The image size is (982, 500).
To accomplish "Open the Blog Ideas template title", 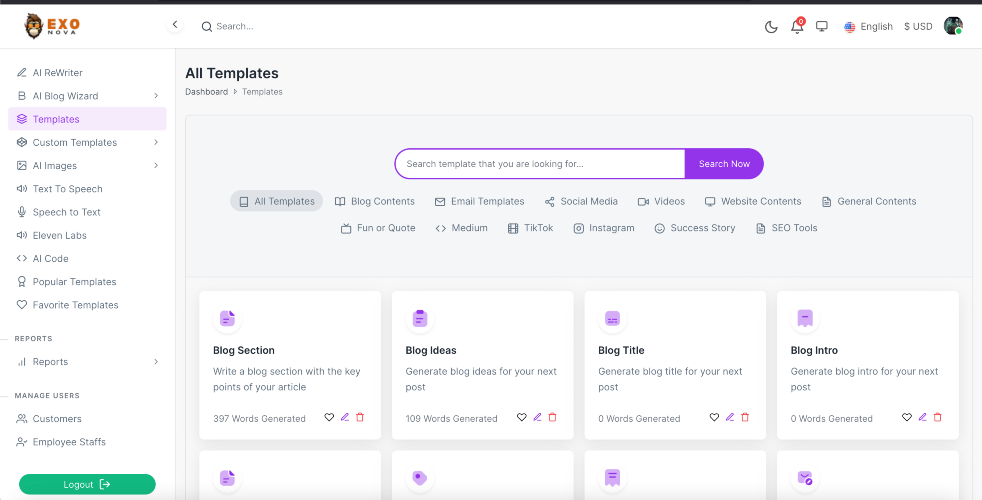I will point(431,350).
